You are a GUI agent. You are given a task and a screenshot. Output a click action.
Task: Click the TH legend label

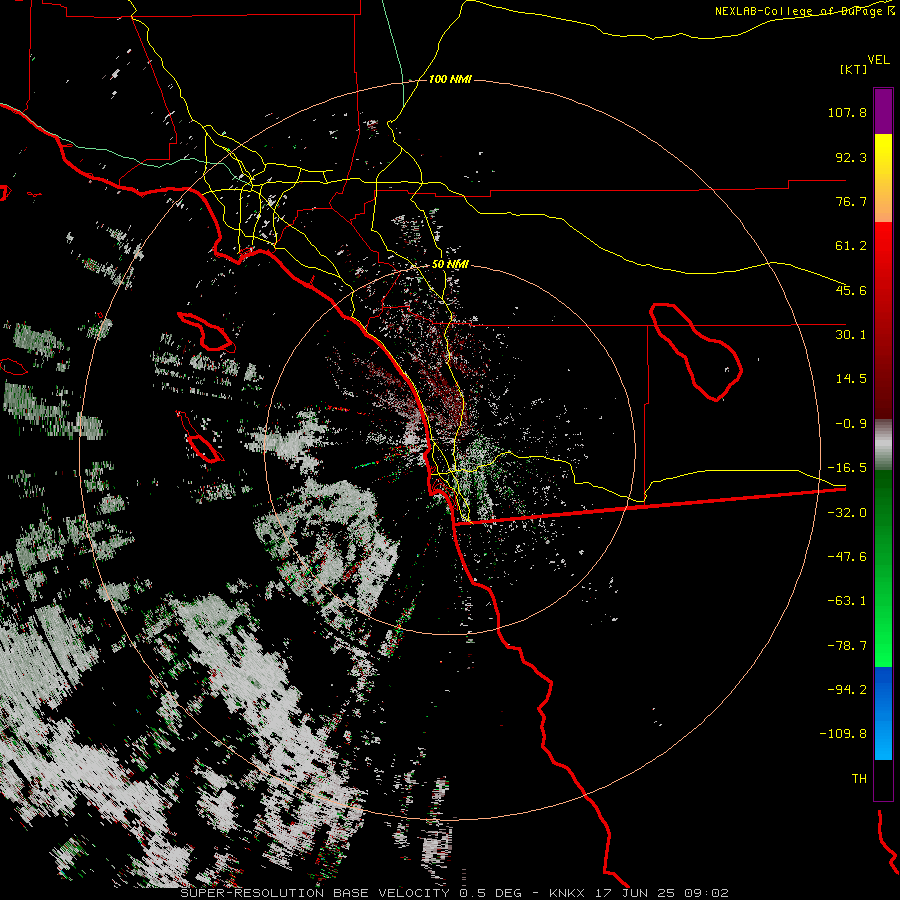[x=859, y=779]
